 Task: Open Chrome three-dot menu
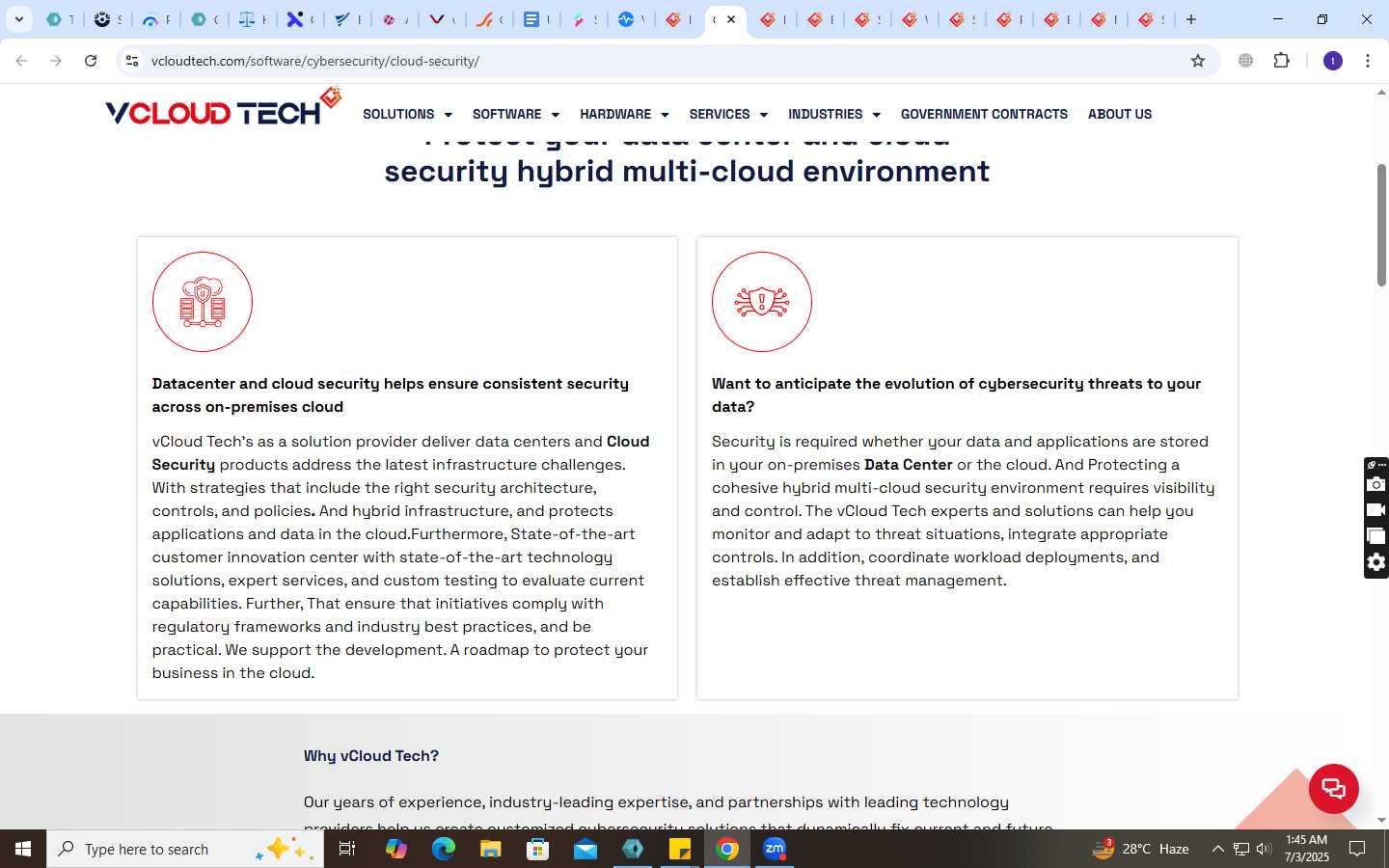pos(1368,61)
